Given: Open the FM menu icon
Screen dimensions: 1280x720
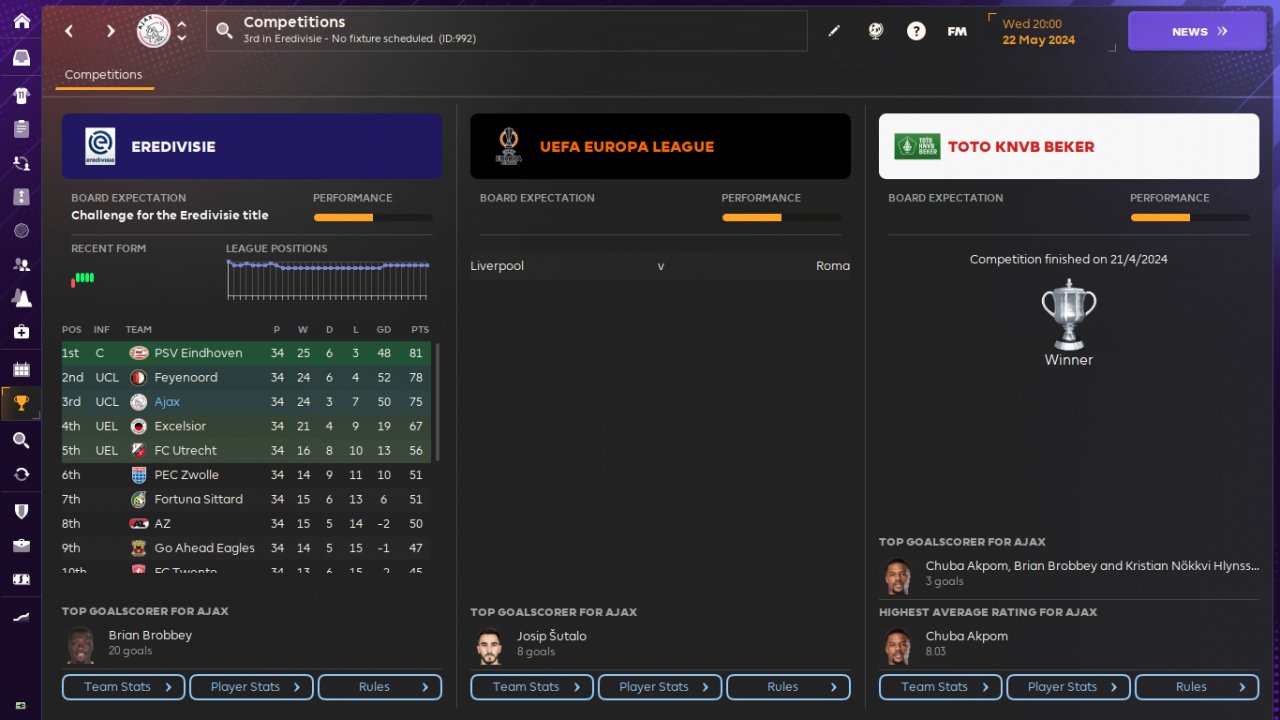Looking at the screenshot, I should tap(957, 31).
